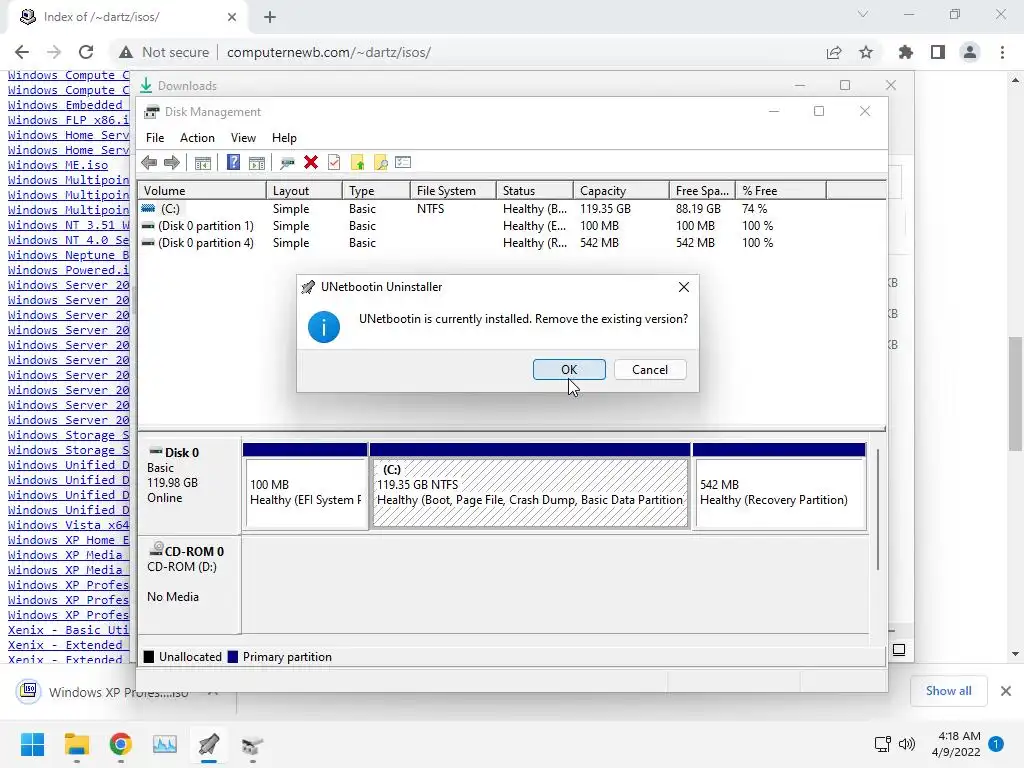Open the Windows Start button
1024x768 pixels.
(32, 744)
